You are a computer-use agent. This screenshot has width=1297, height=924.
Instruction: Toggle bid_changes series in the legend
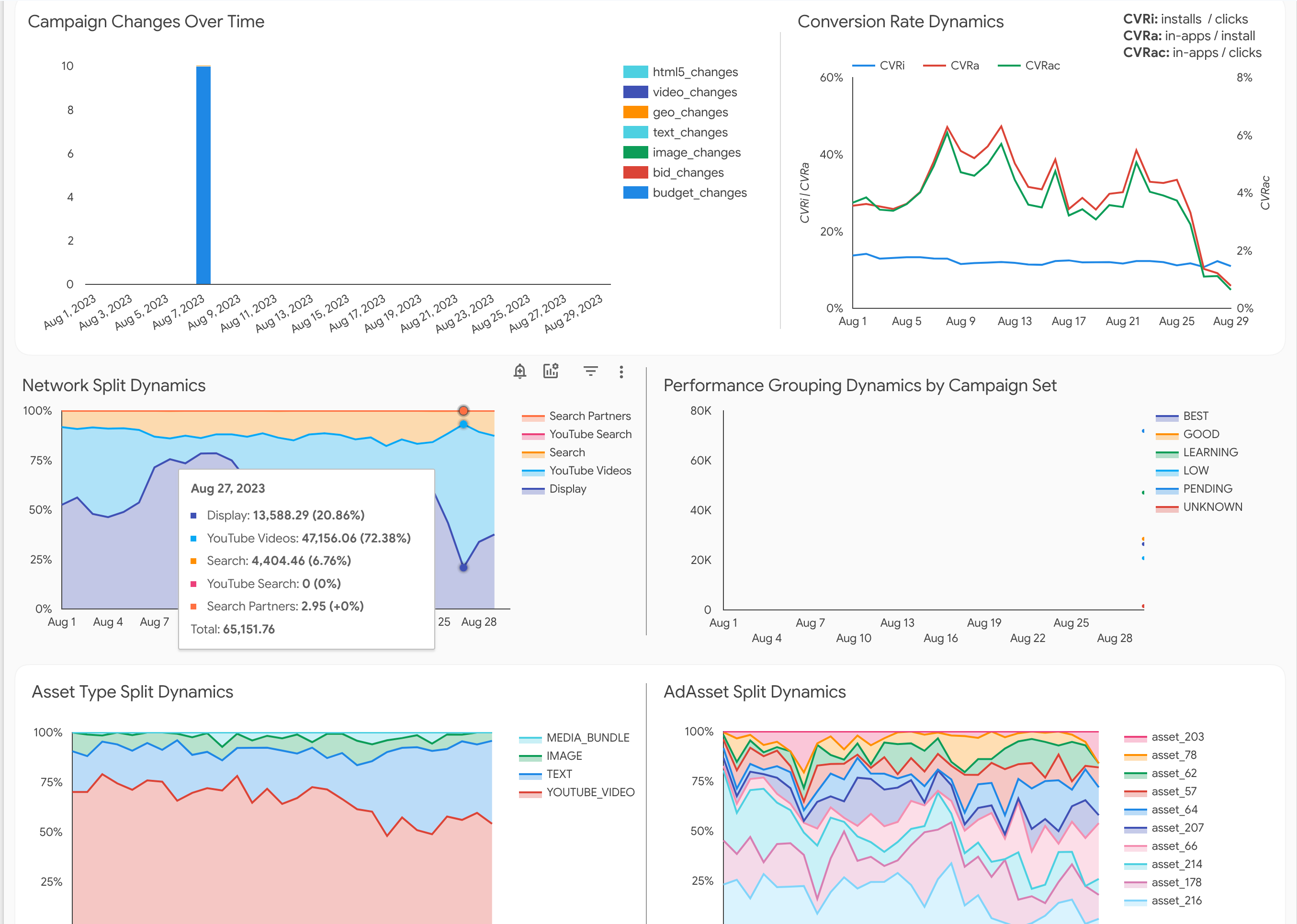[688, 172]
